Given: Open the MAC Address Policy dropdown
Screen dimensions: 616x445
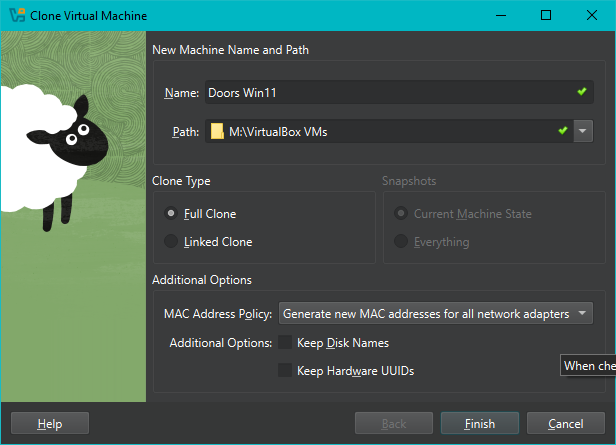Looking at the screenshot, I should (435, 314).
